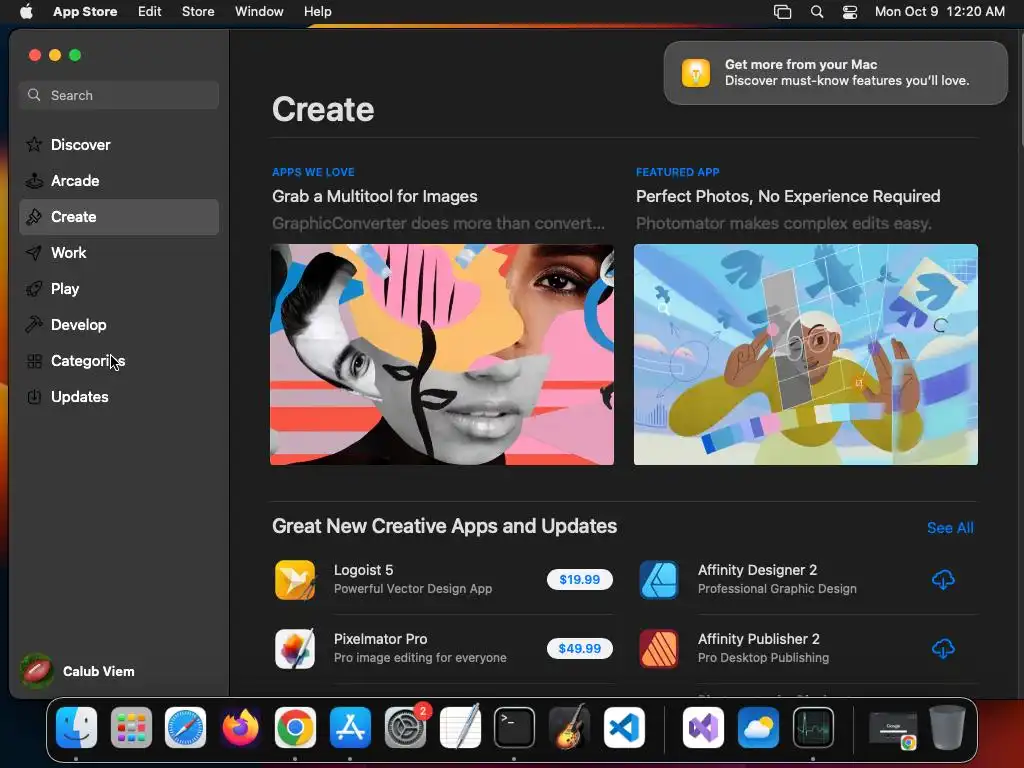1024x768 pixels.
Task: Open the Edit menu
Action: coord(150,11)
